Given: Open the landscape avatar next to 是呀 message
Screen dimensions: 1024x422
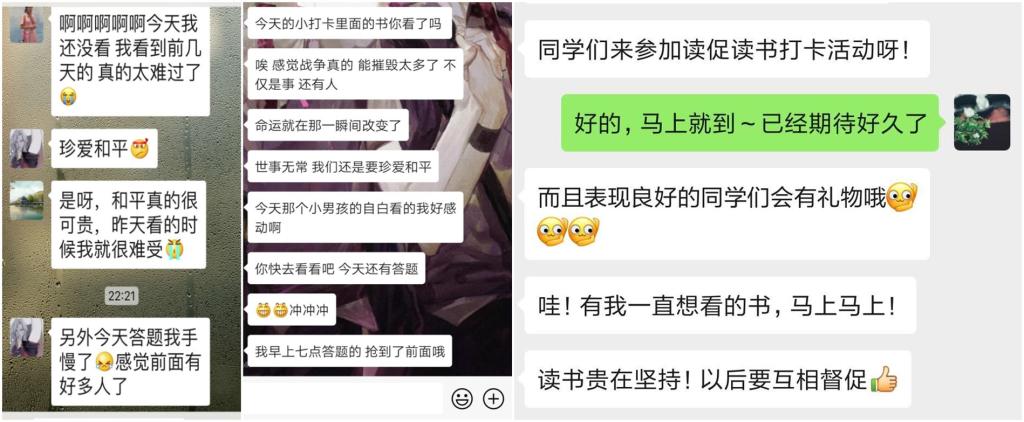Looking at the screenshot, I should (x=27, y=201).
